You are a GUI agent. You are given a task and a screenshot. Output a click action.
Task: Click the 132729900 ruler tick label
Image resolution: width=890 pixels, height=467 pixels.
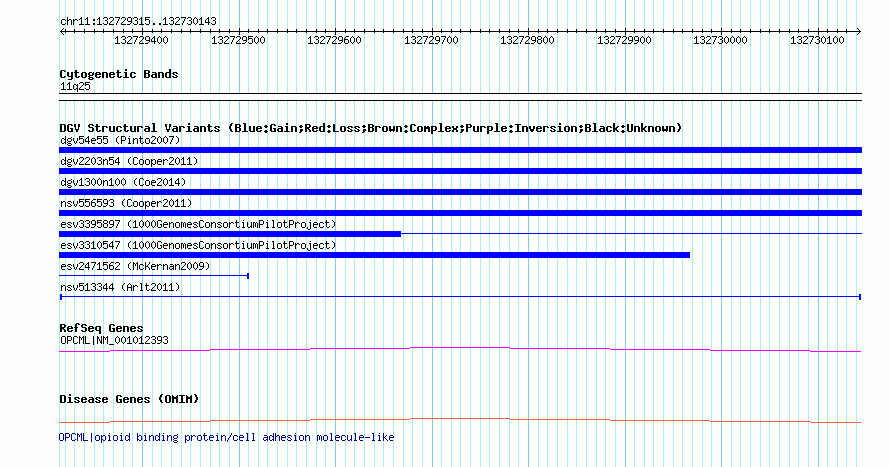pyautogui.click(x=624, y=40)
